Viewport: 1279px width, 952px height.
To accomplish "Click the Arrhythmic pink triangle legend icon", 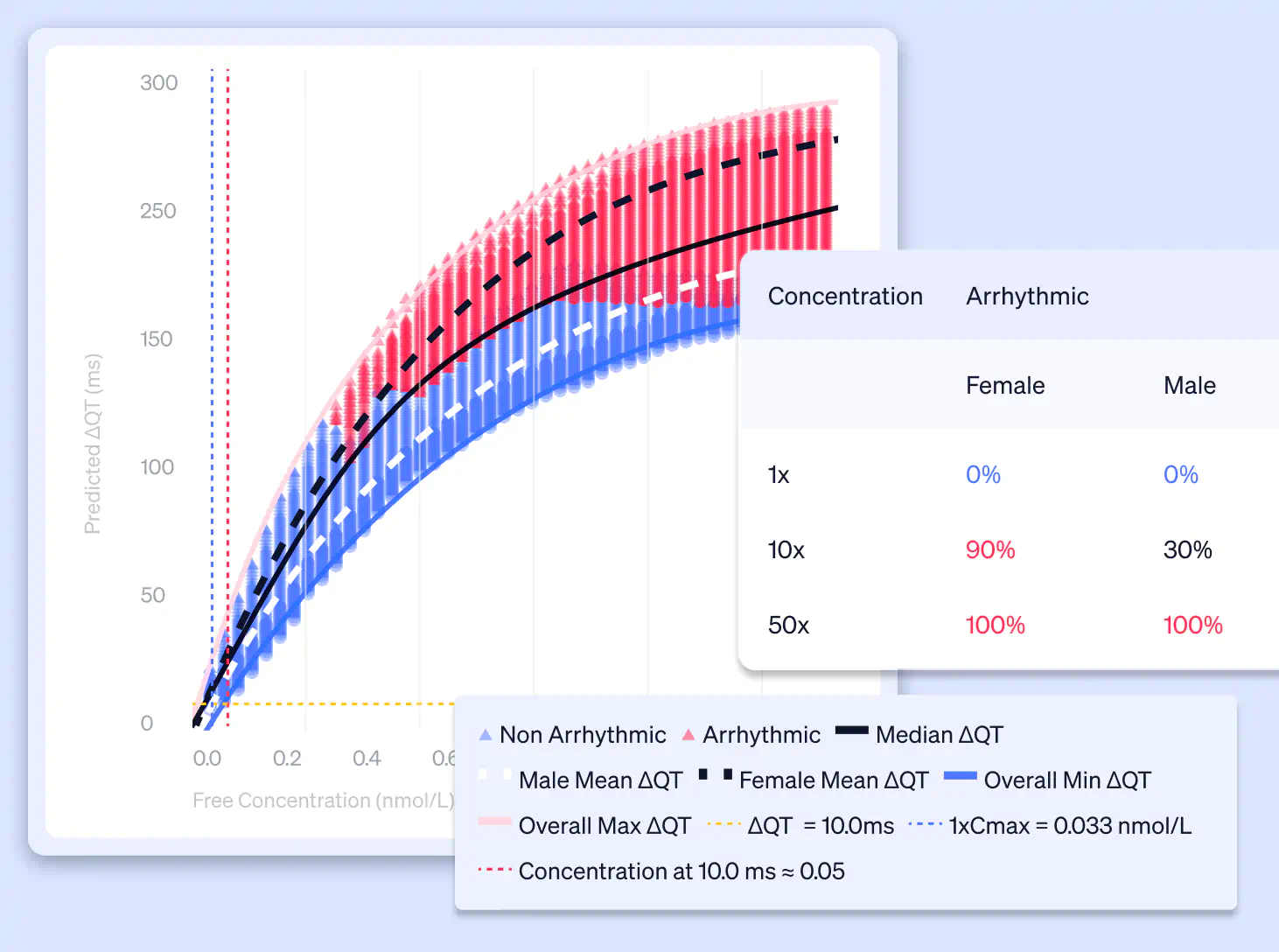I will pos(688,735).
